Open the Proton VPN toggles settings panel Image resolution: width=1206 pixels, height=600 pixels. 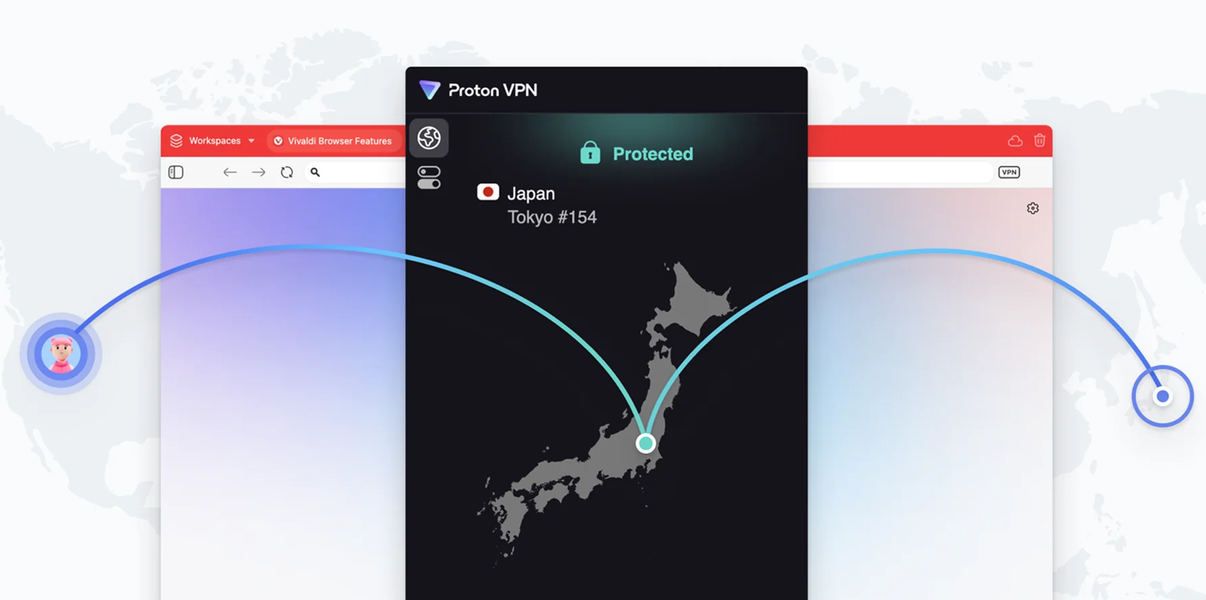429,178
